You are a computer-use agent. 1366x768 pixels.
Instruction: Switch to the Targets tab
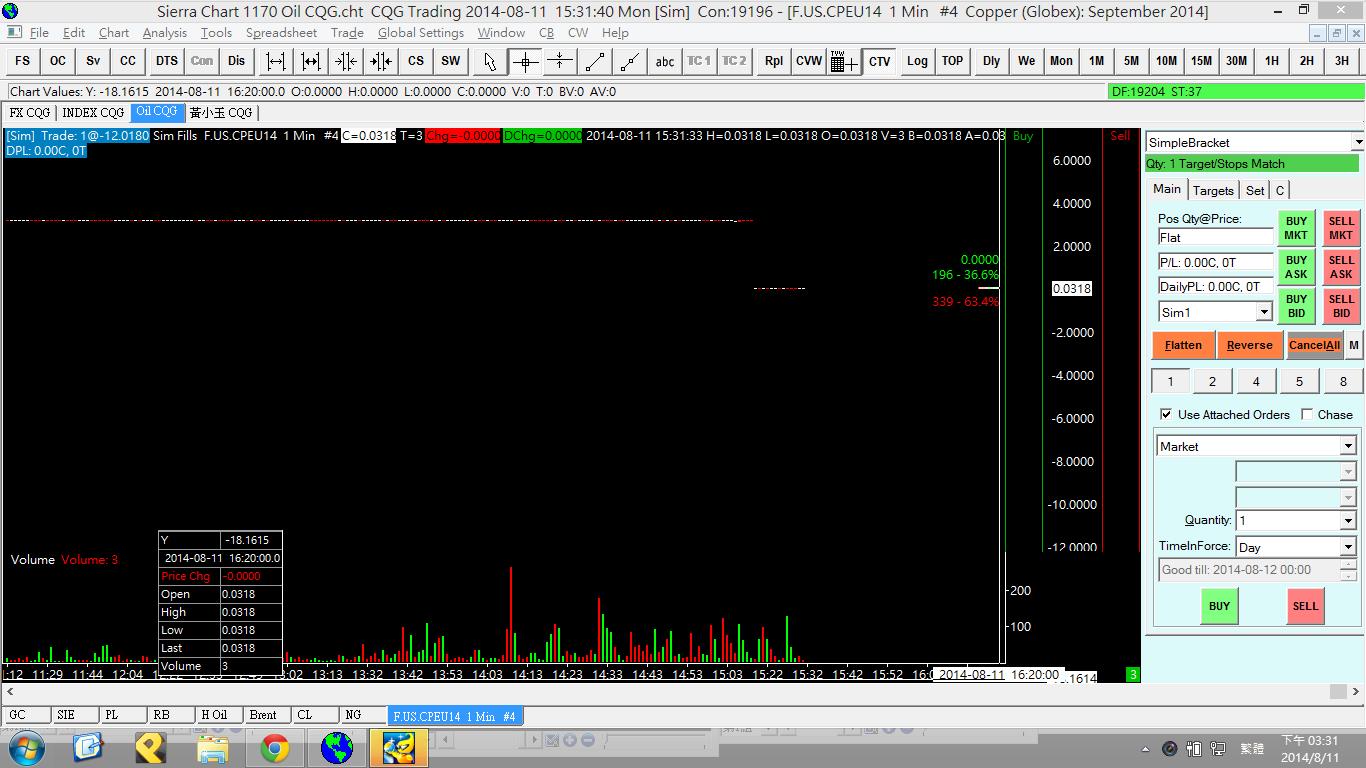click(x=1213, y=190)
